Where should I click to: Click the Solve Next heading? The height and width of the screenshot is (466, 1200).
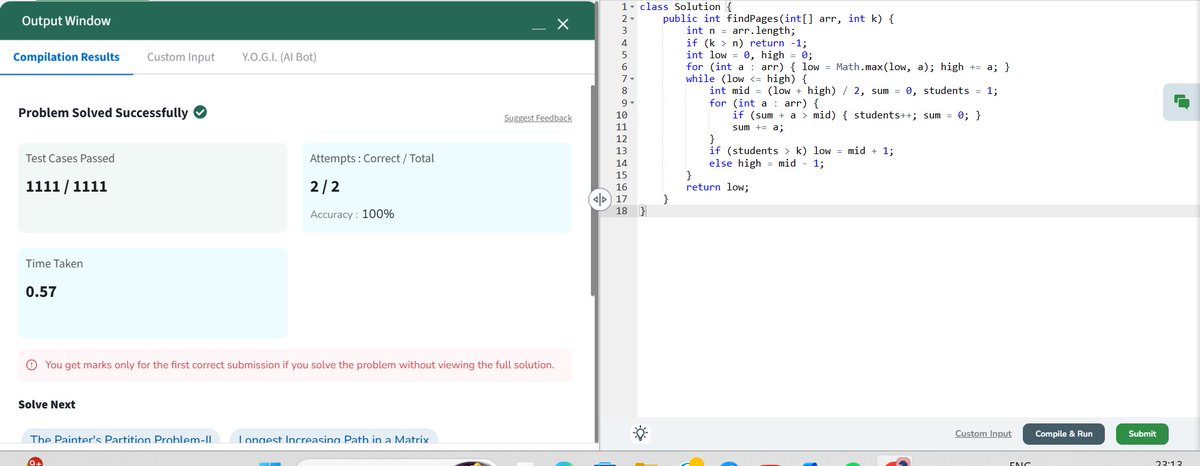coord(46,404)
